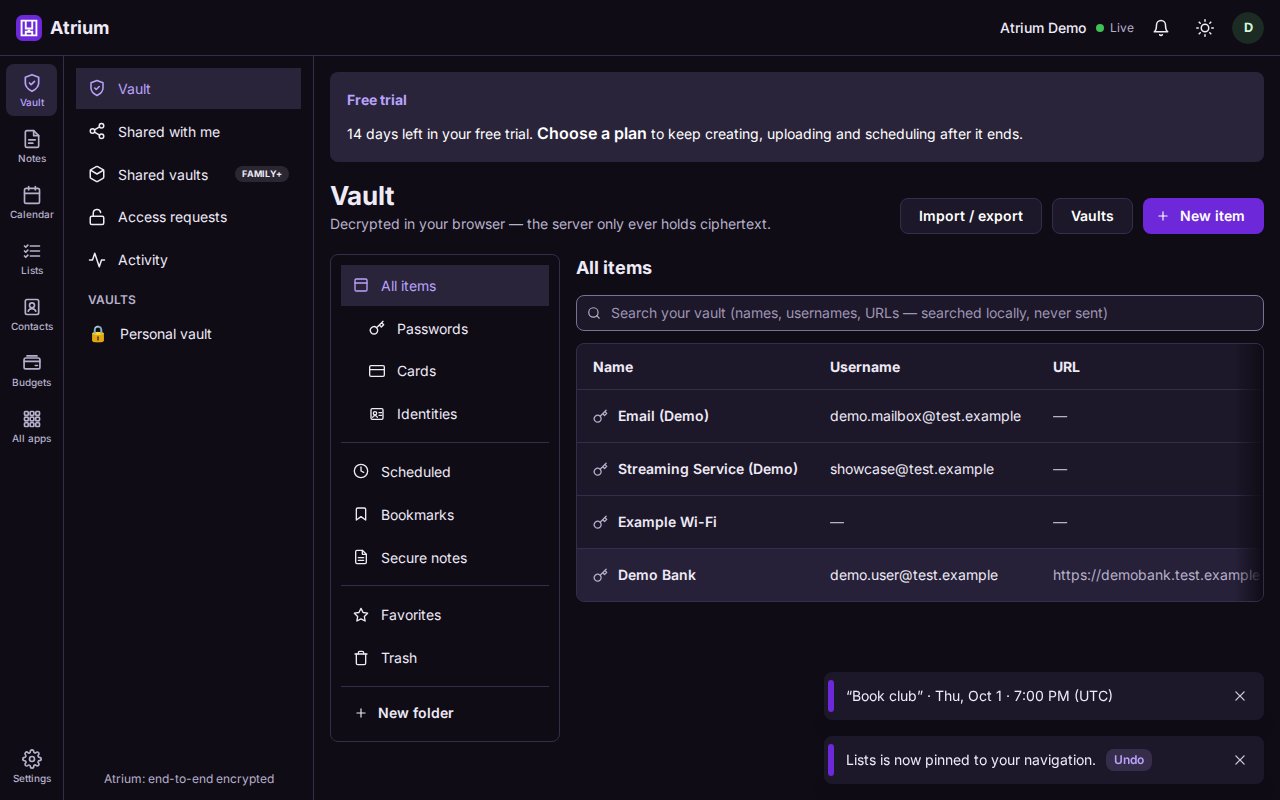The height and width of the screenshot is (800, 1280).
Task: Open the Bookmarks category
Action: coord(445,515)
